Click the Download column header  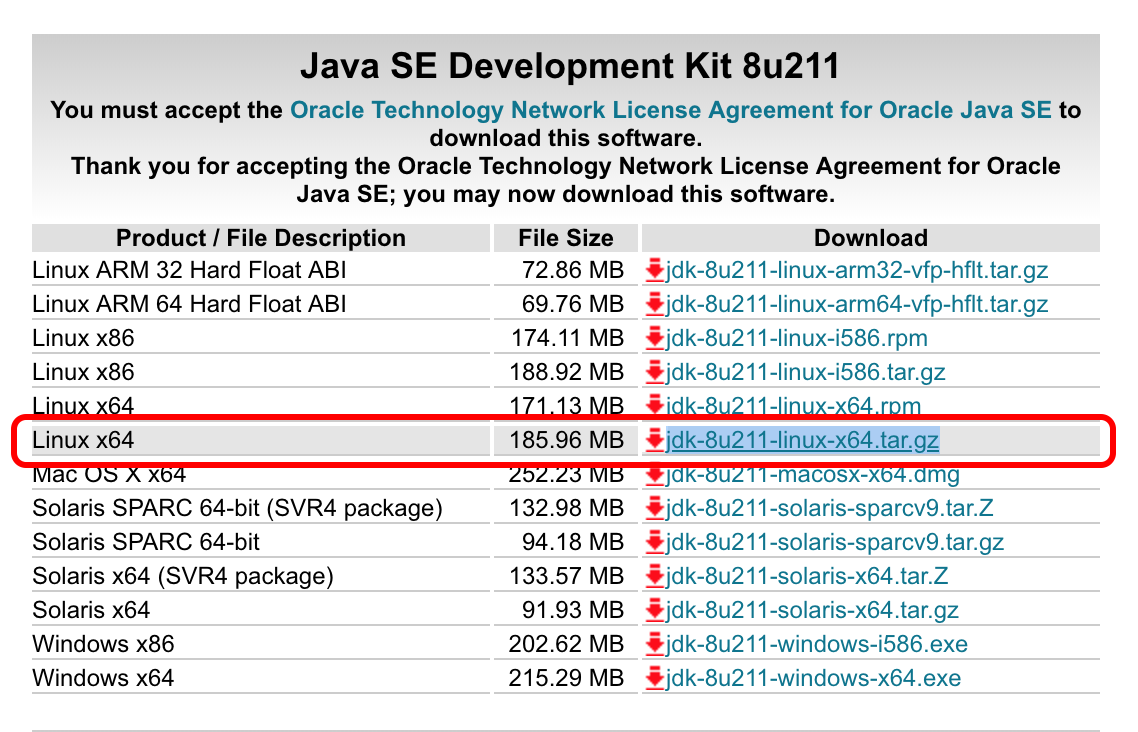pos(871,238)
